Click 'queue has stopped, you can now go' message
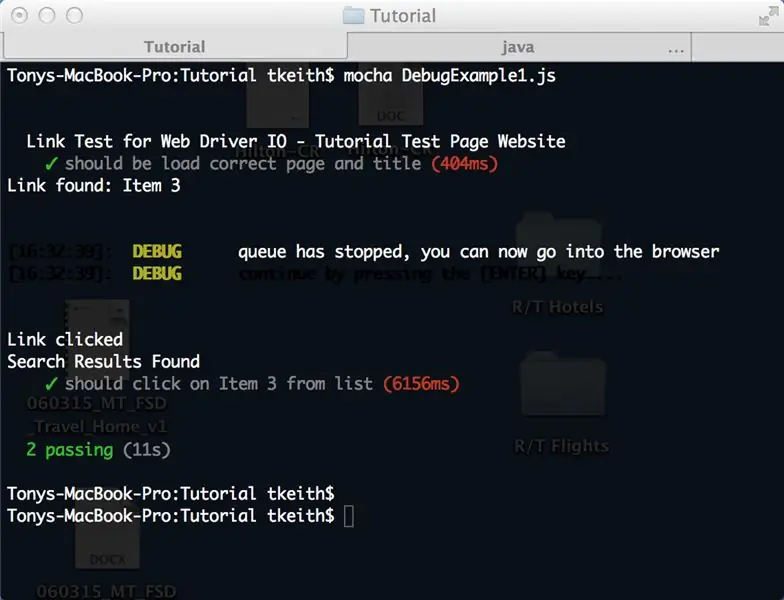This screenshot has width=784, height=600. (x=478, y=252)
